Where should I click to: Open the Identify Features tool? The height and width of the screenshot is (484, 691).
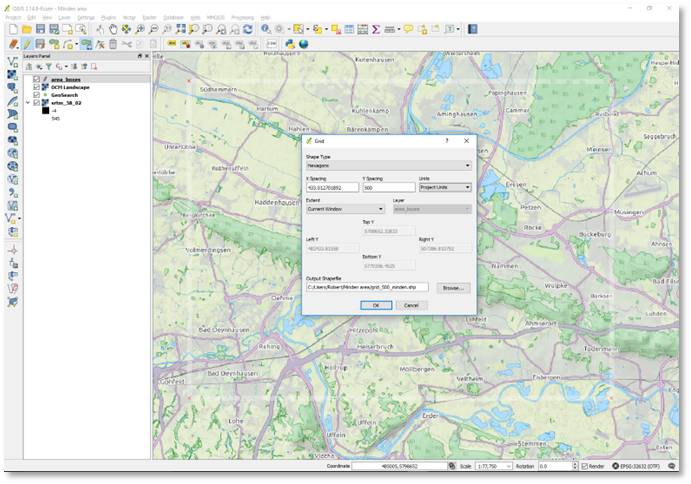tap(266, 30)
